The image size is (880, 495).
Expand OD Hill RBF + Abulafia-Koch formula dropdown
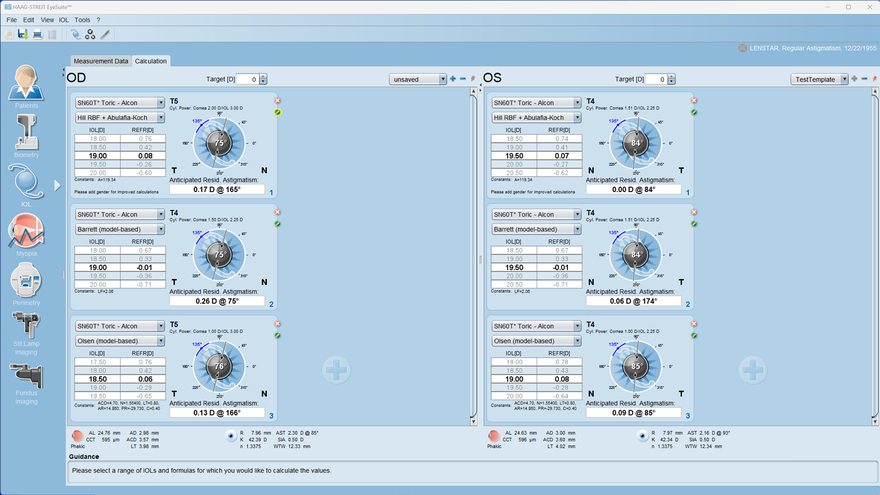[x=162, y=117]
